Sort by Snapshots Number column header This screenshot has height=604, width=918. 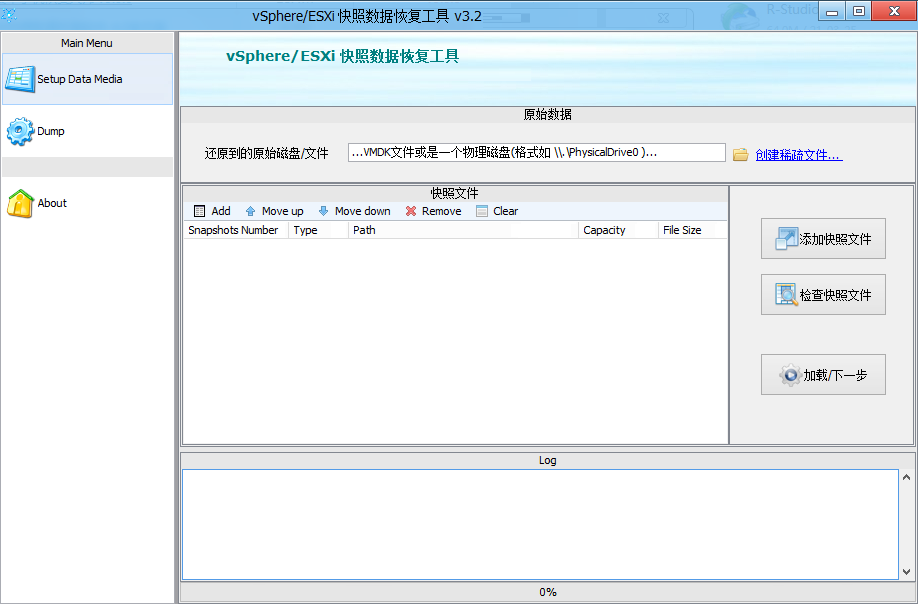(237, 230)
